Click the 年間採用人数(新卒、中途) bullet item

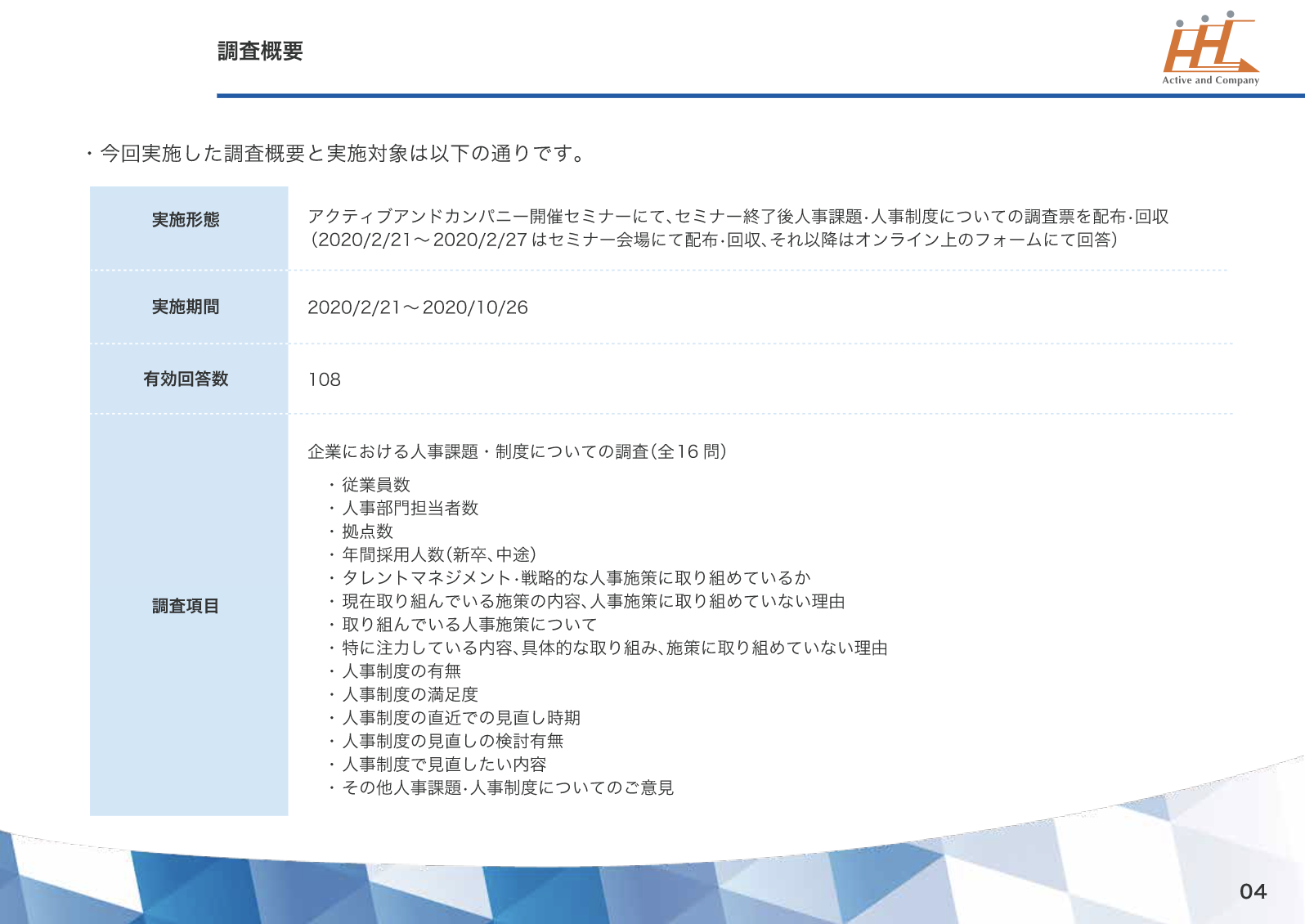point(438,554)
